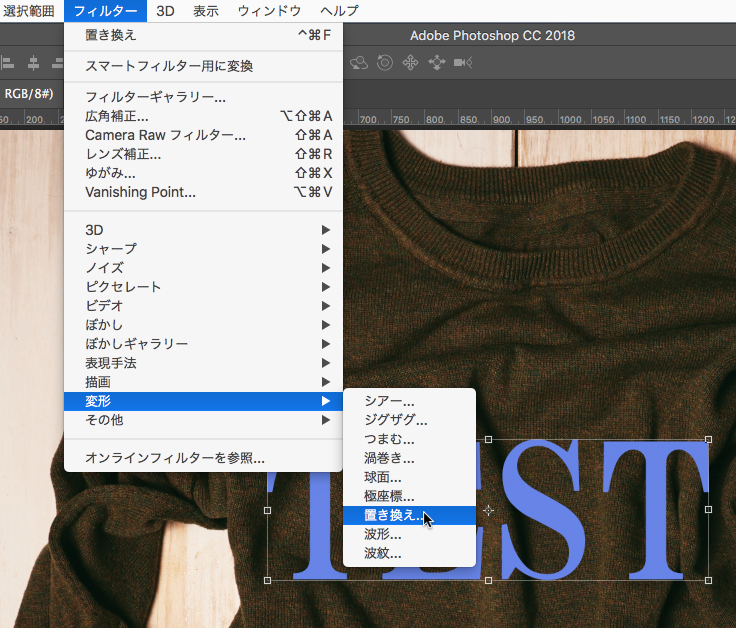Click the 3D slide camera icon
Image resolution: width=736 pixels, height=628 pixels.
pyautogui.click(x=437, y=62)
